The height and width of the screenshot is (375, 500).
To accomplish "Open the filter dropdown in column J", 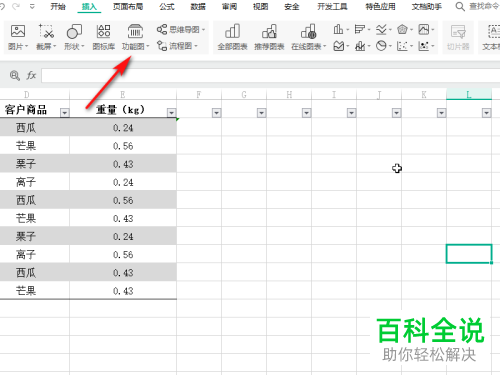I will click(x=396, y=113).
